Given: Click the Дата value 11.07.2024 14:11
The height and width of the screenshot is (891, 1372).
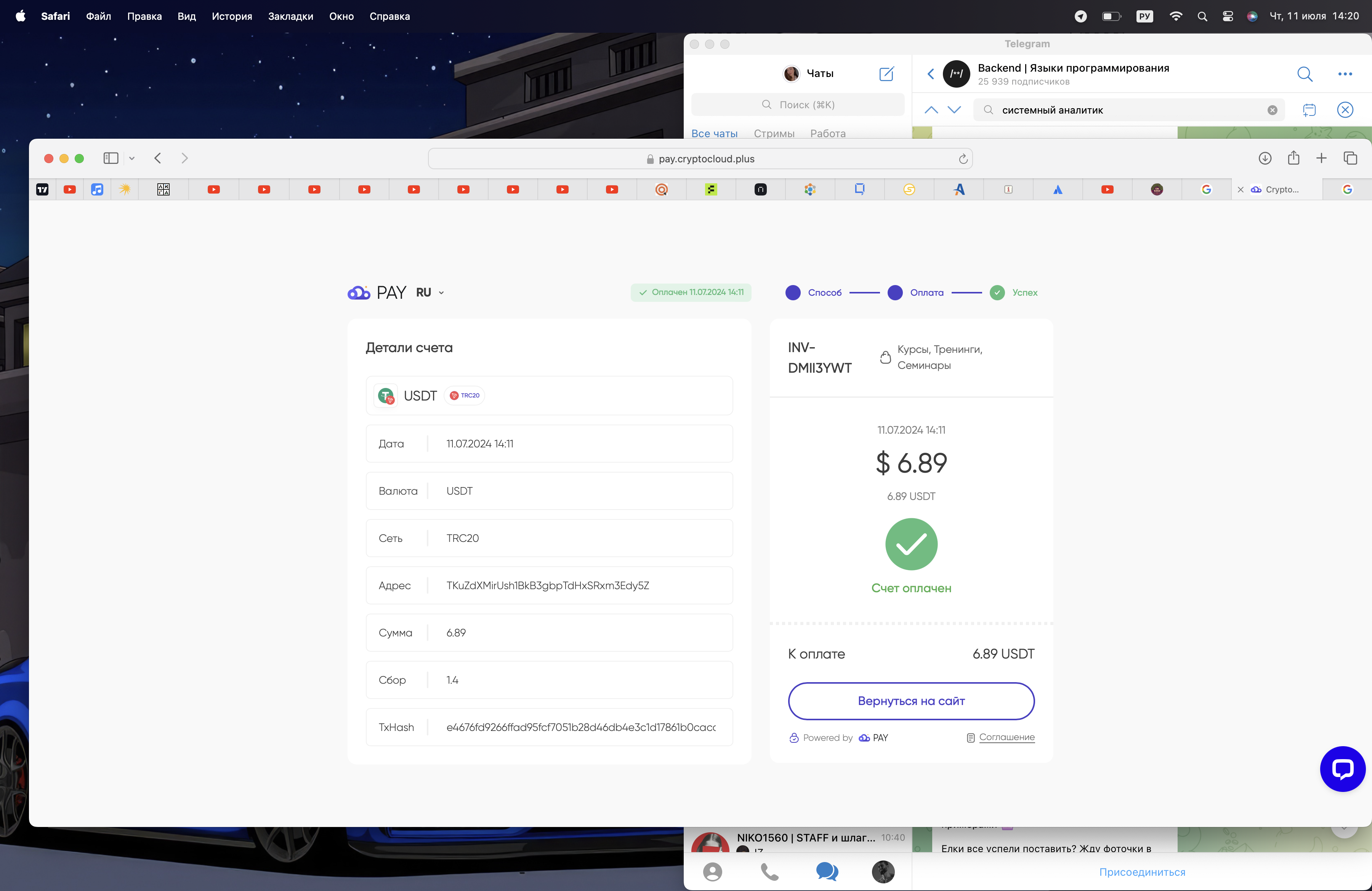Looking at the screenshot, I should click(x=479, y=444).
